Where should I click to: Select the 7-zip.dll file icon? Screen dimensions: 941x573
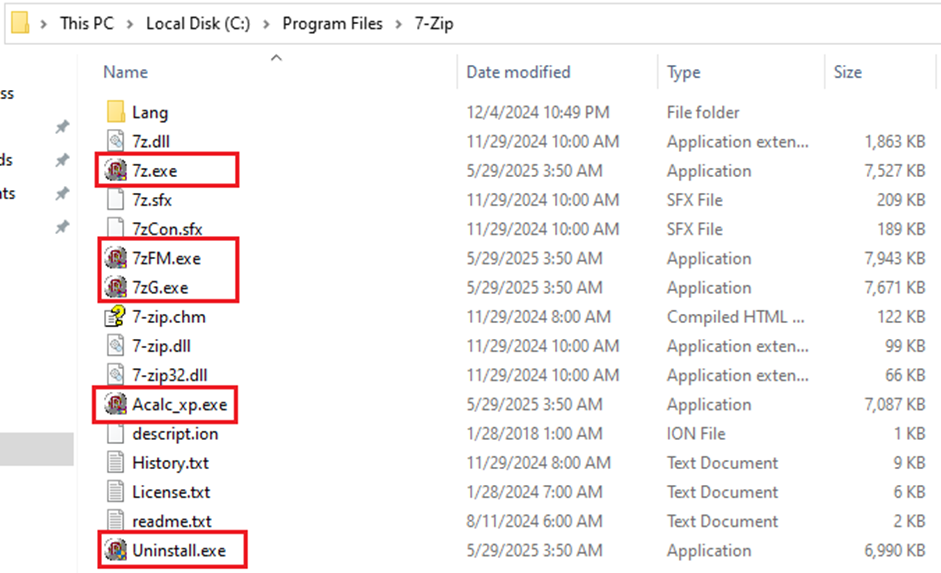[115, 346]
